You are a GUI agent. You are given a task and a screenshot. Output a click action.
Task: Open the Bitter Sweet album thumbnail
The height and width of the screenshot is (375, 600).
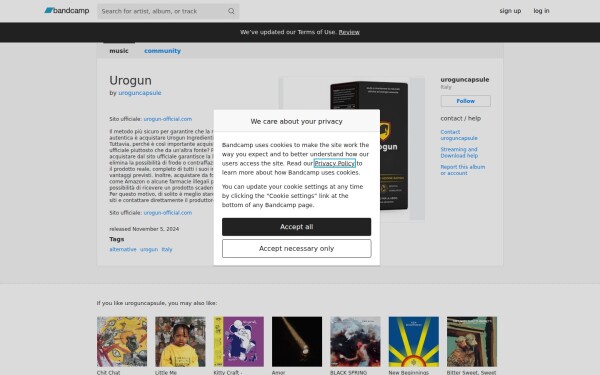point(472,342)
